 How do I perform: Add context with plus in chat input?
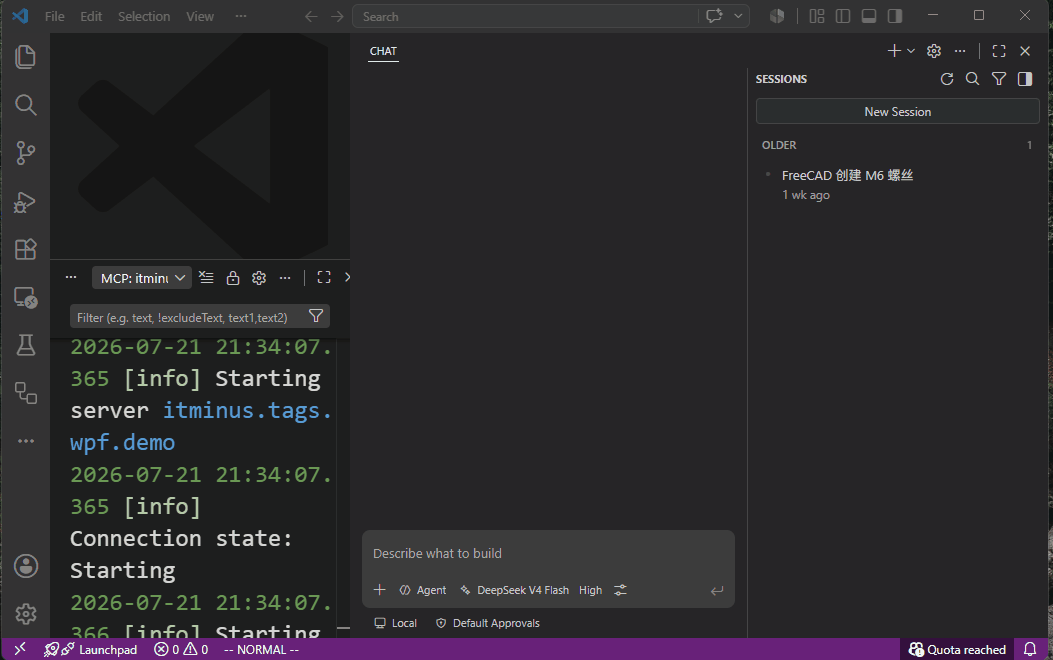[x=379, y=590]
